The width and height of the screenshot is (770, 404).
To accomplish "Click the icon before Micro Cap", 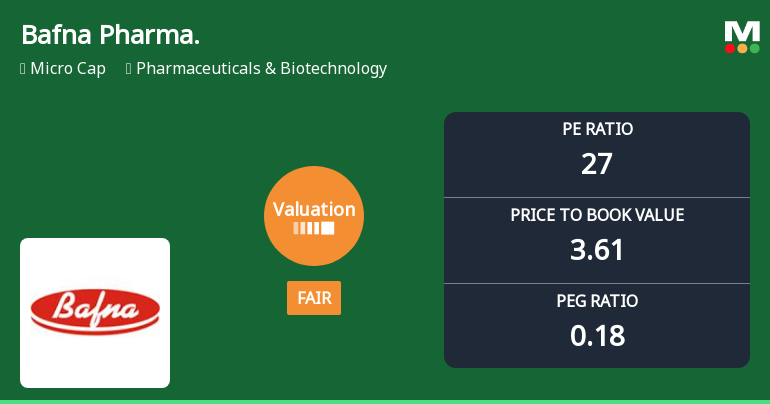I will [23, 69].
